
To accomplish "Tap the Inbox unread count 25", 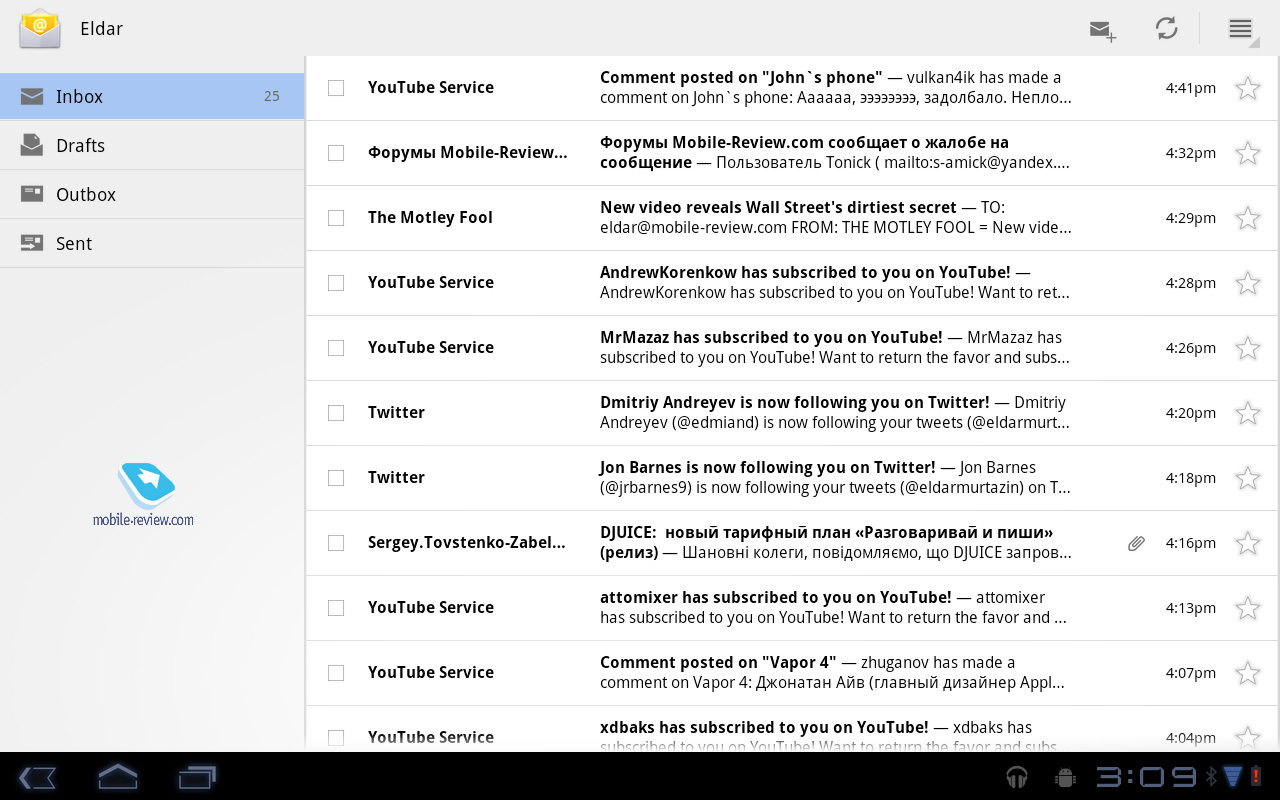I will click(272, 96).
